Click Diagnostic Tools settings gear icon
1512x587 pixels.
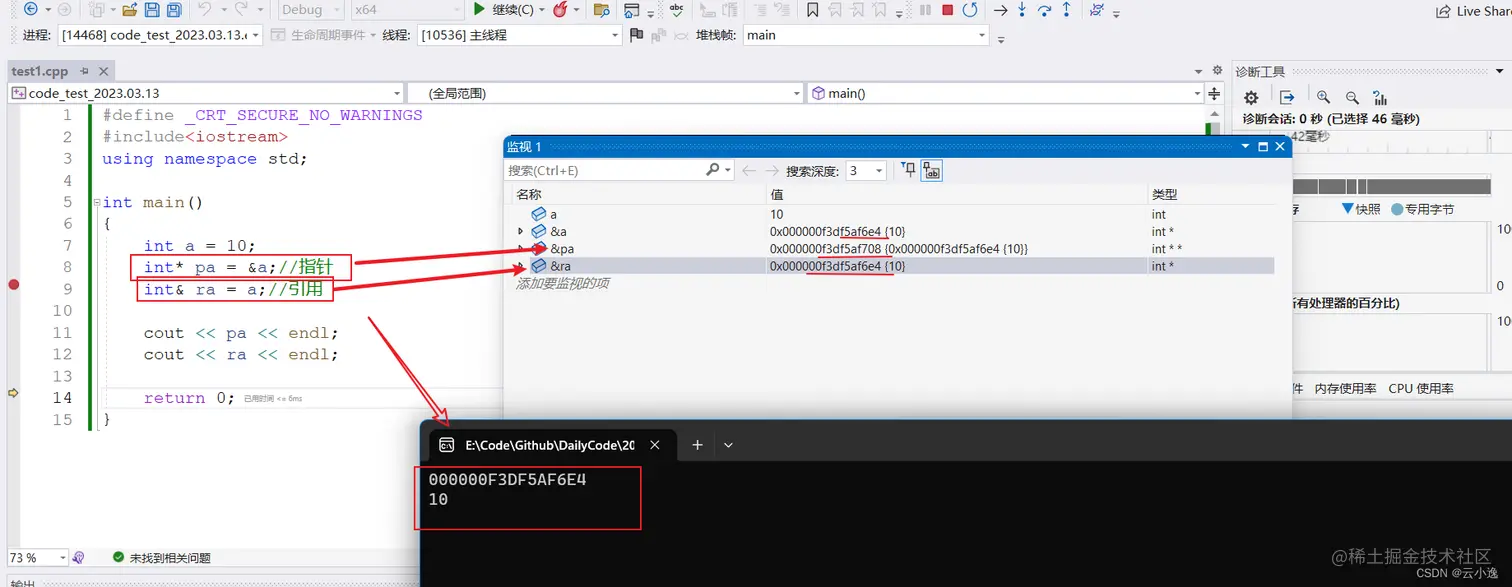point(1251,97)
